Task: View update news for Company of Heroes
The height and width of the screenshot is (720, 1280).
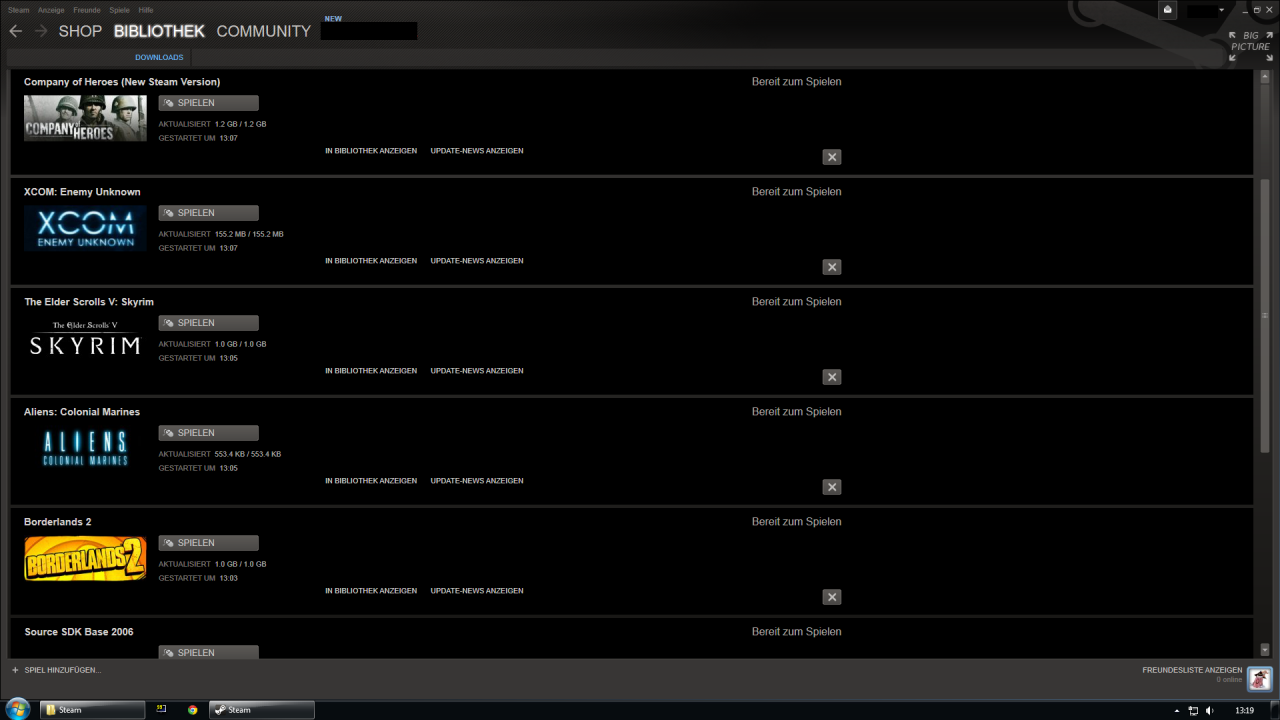Action: point(477,151)
